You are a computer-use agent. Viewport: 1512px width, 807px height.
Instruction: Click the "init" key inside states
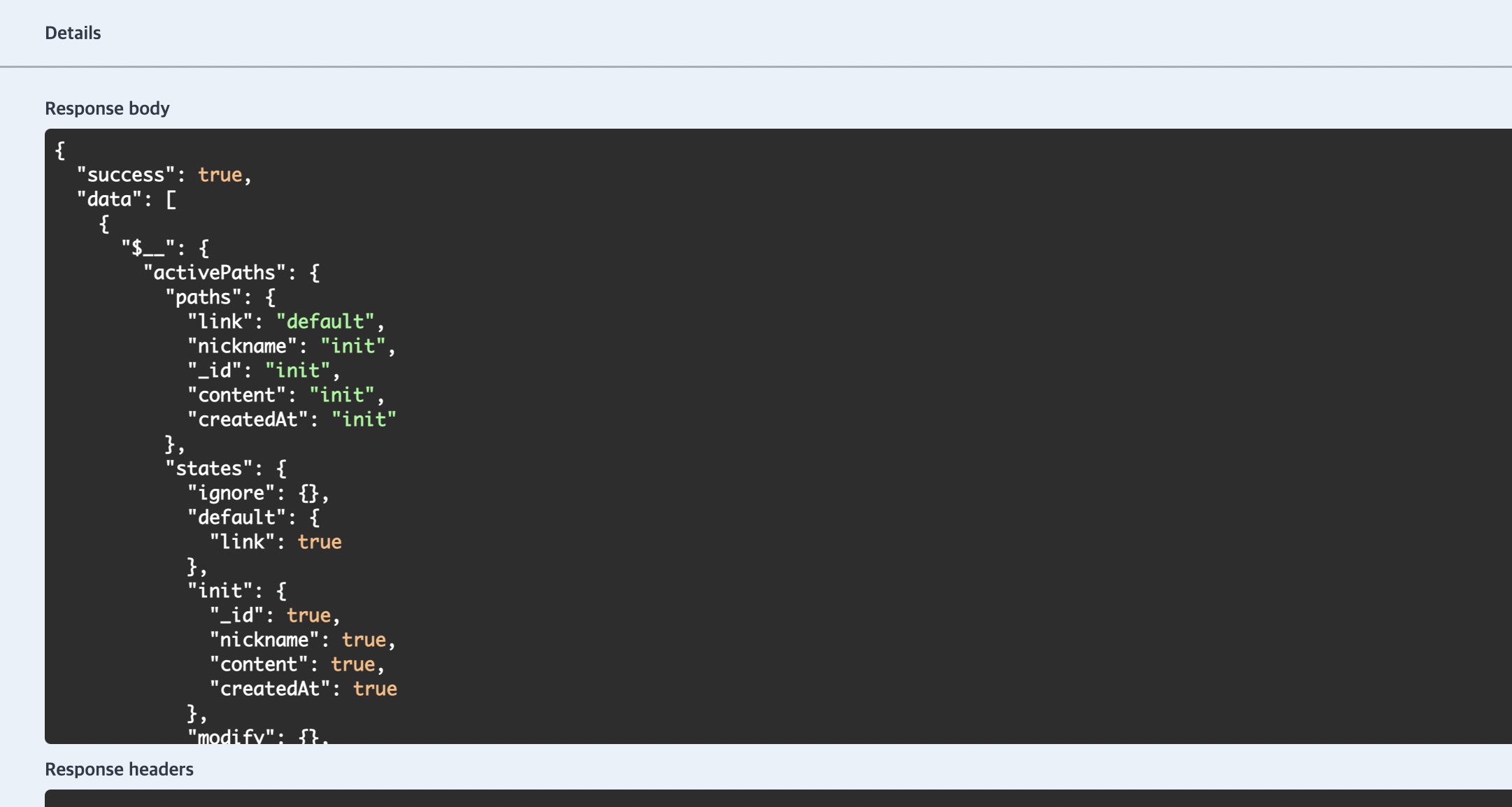coord(220,591)
